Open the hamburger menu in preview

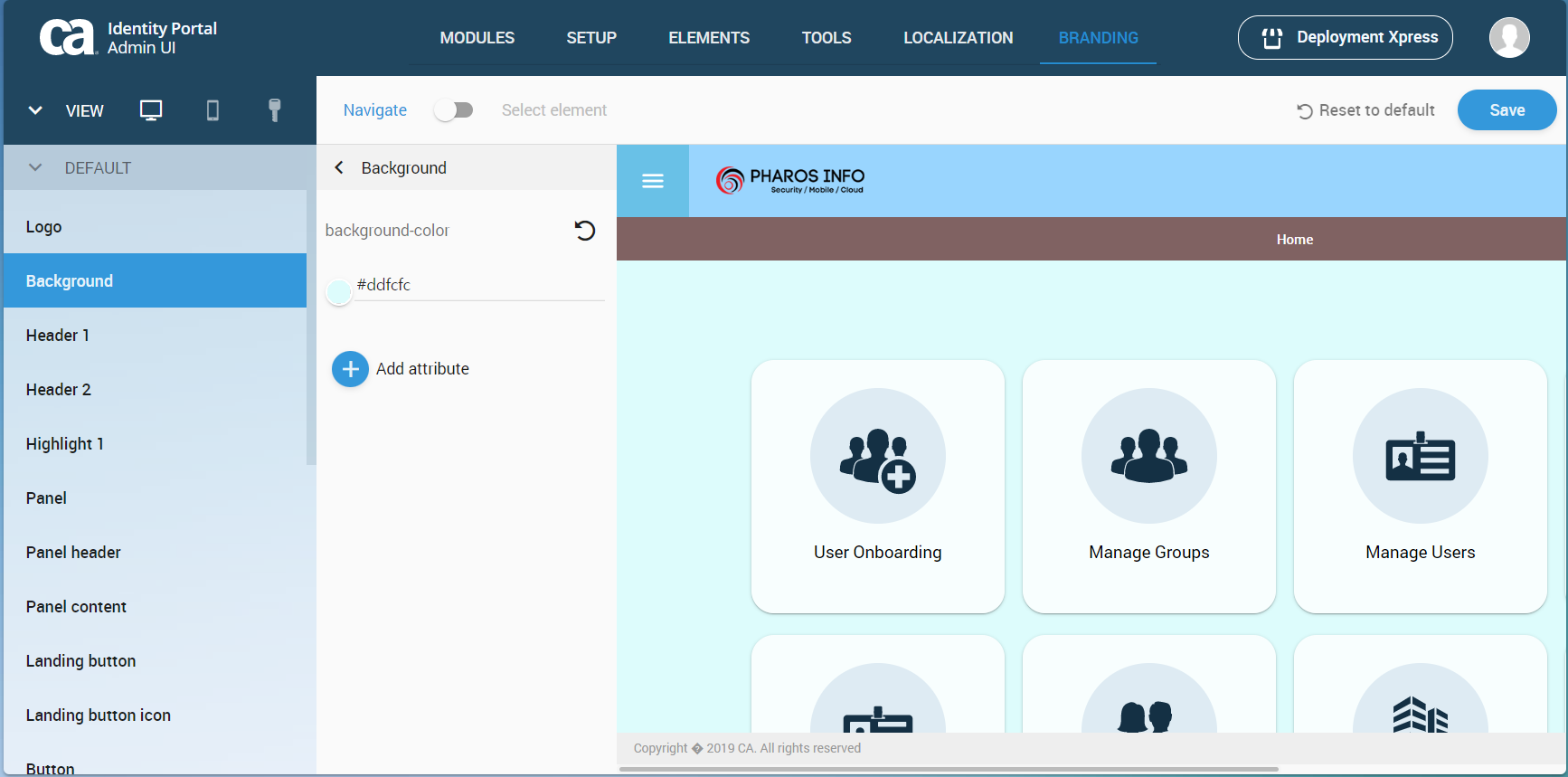tap(653, 181)
